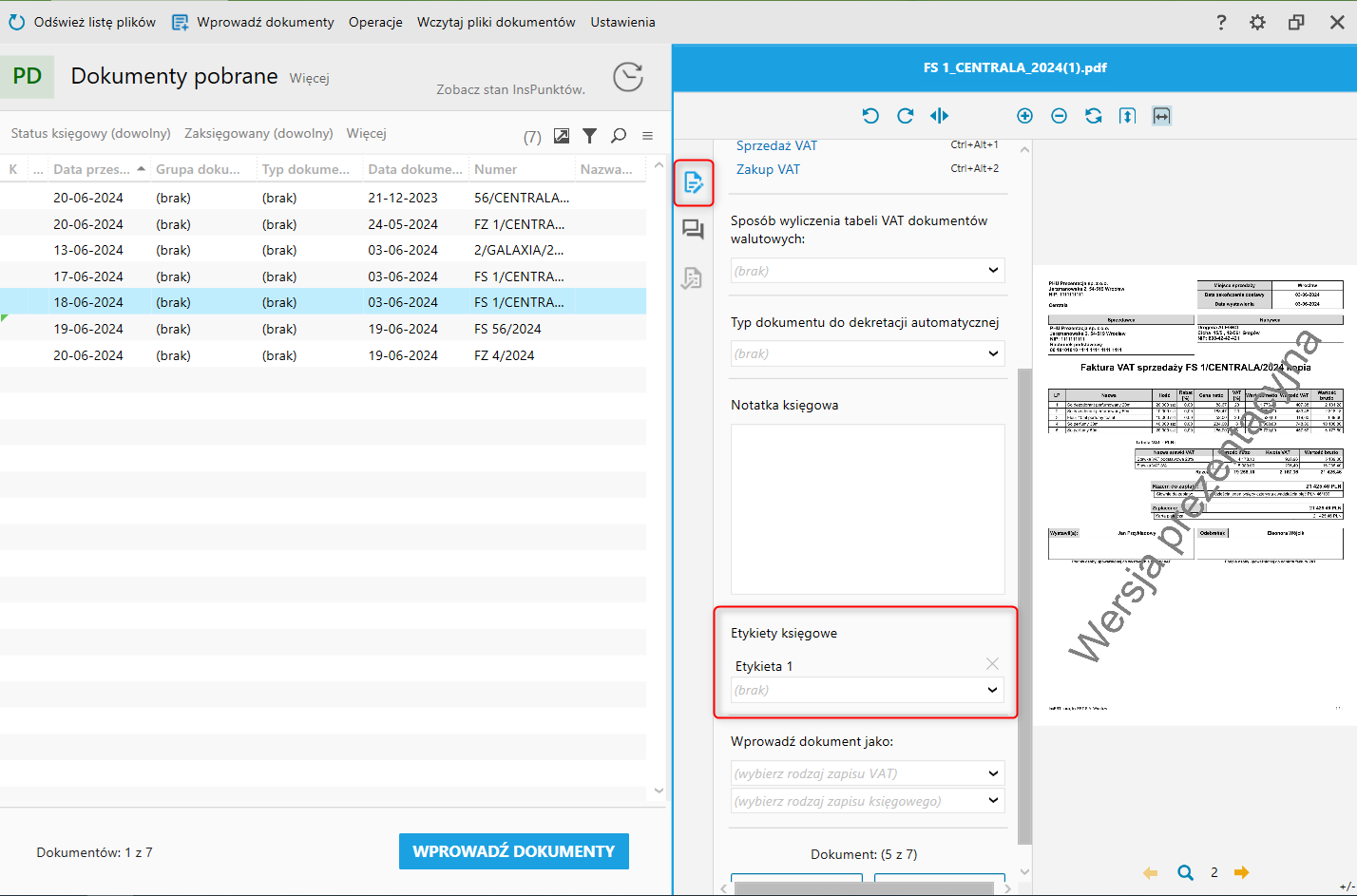This screenshot has width=1357, height=896.
Task: Open the Status księgowy (dowolny) filter
Action: [91, 133]
